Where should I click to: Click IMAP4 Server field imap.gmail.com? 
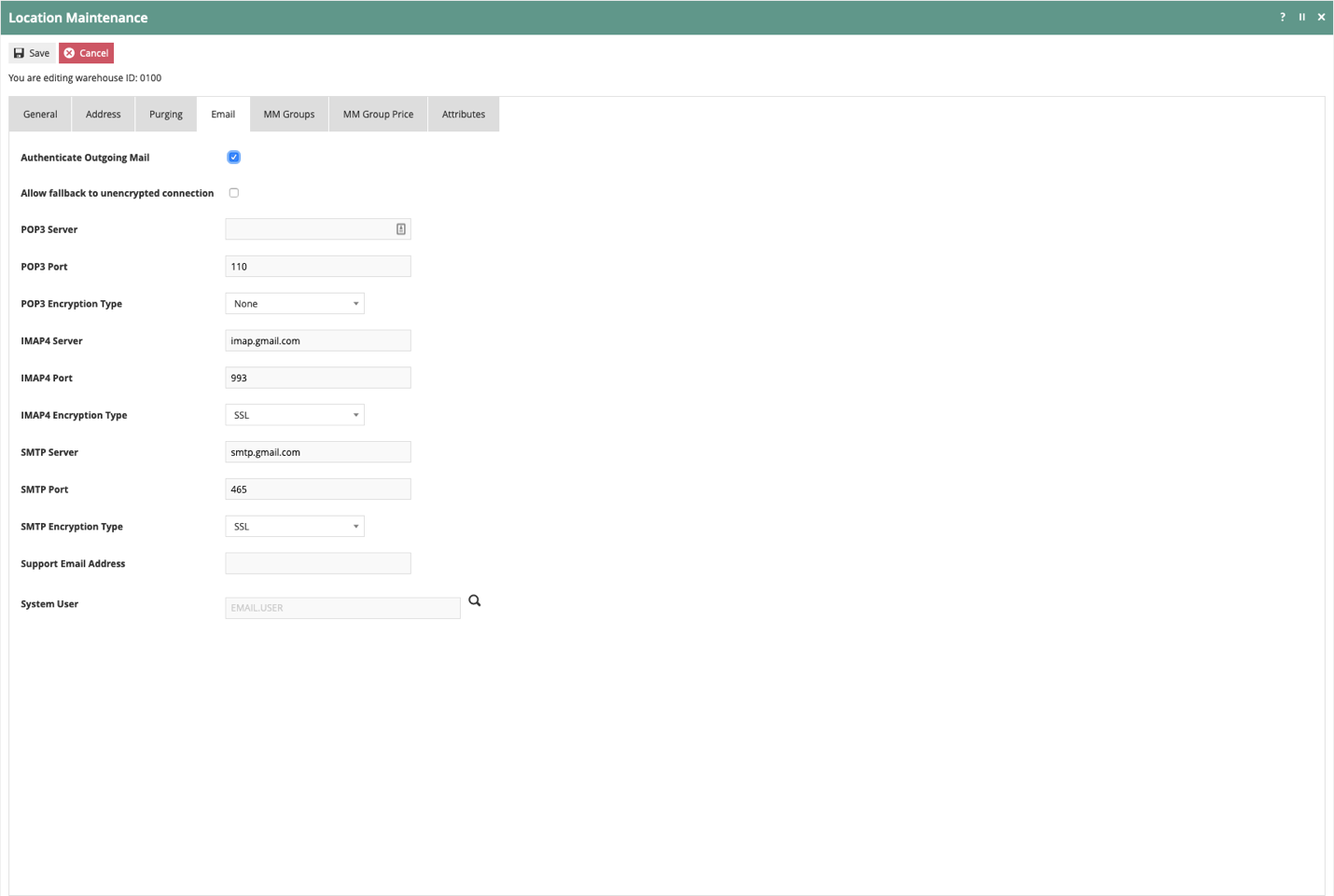pos(318,341)
